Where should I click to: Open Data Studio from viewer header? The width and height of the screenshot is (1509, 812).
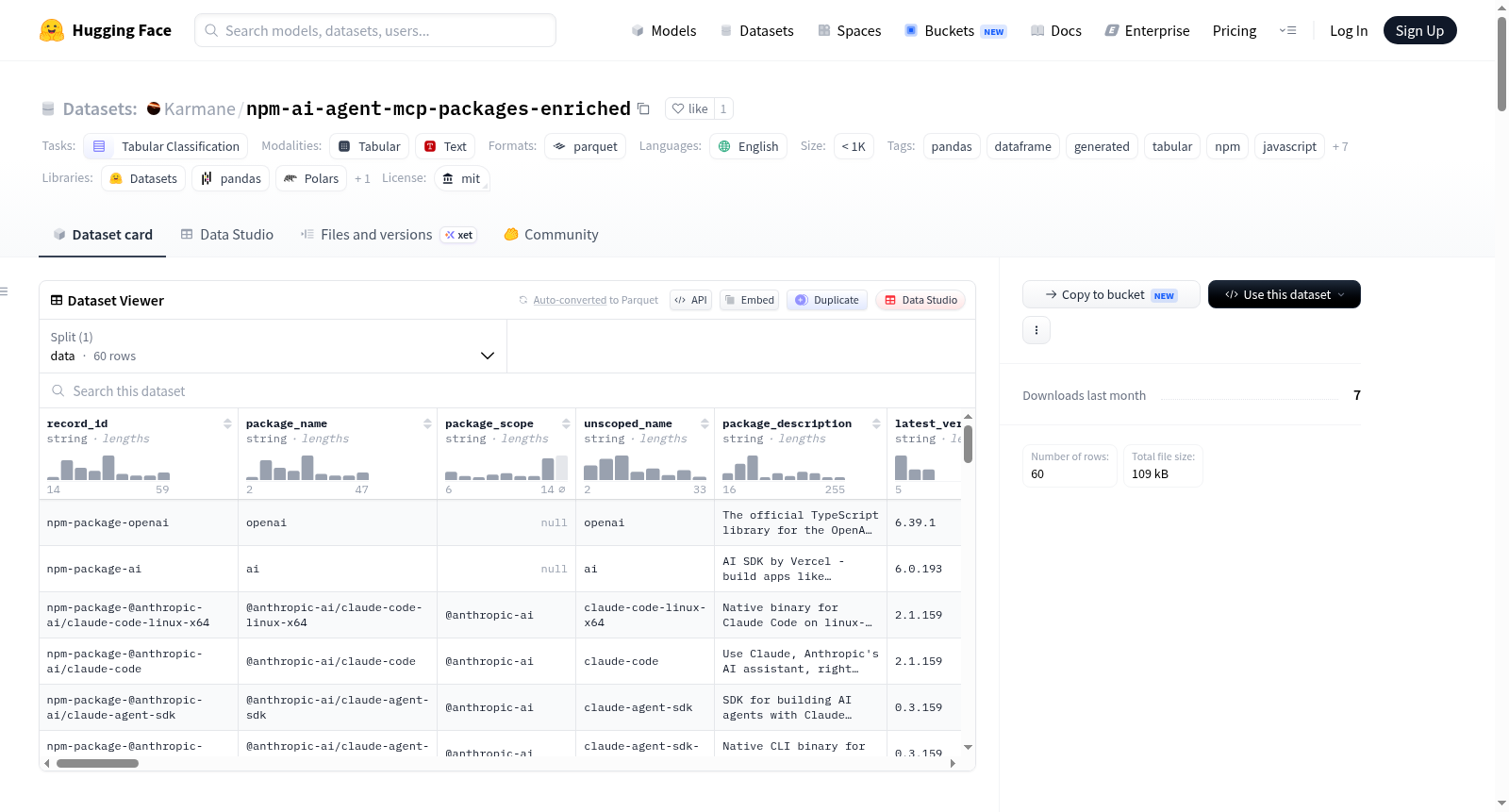[920, 300]
